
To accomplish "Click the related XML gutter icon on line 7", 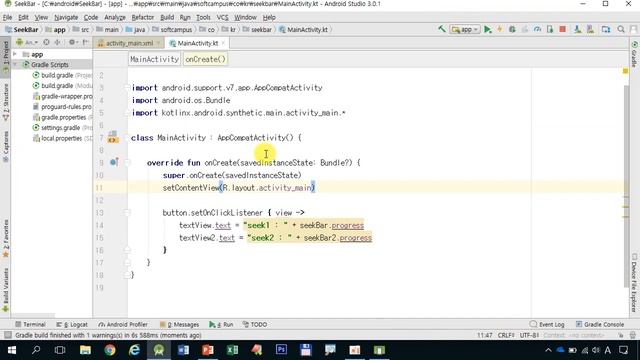I will pos(113,138).
